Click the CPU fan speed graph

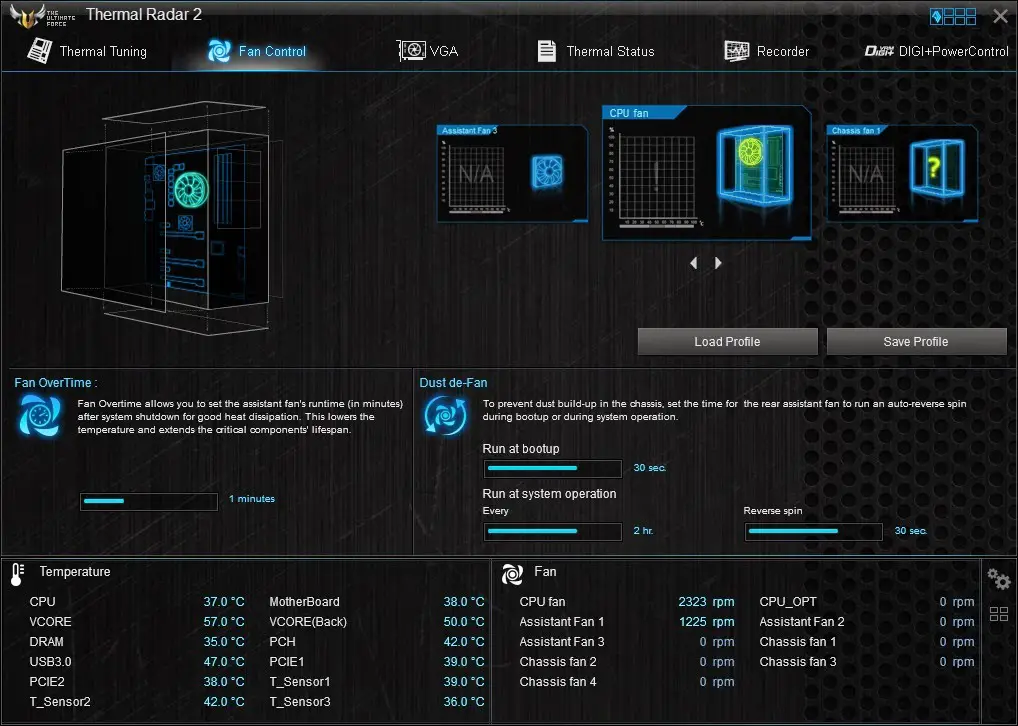click(x=656, y=179)
